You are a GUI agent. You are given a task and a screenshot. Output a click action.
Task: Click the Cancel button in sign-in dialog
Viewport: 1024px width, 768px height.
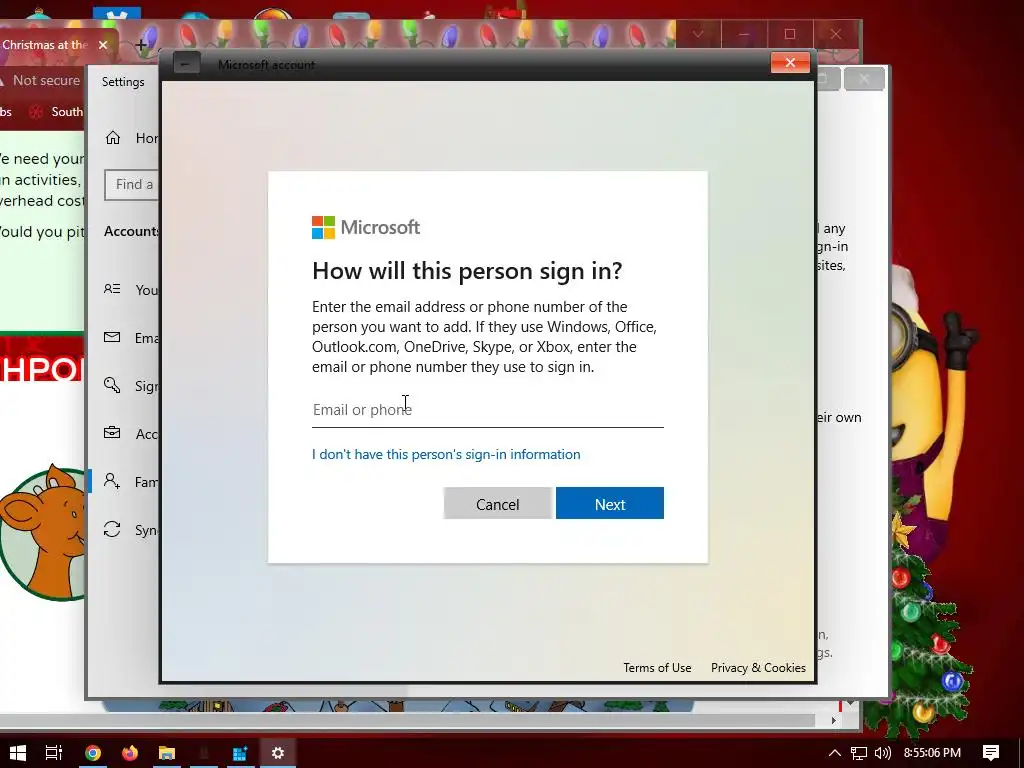click(498, 504)
